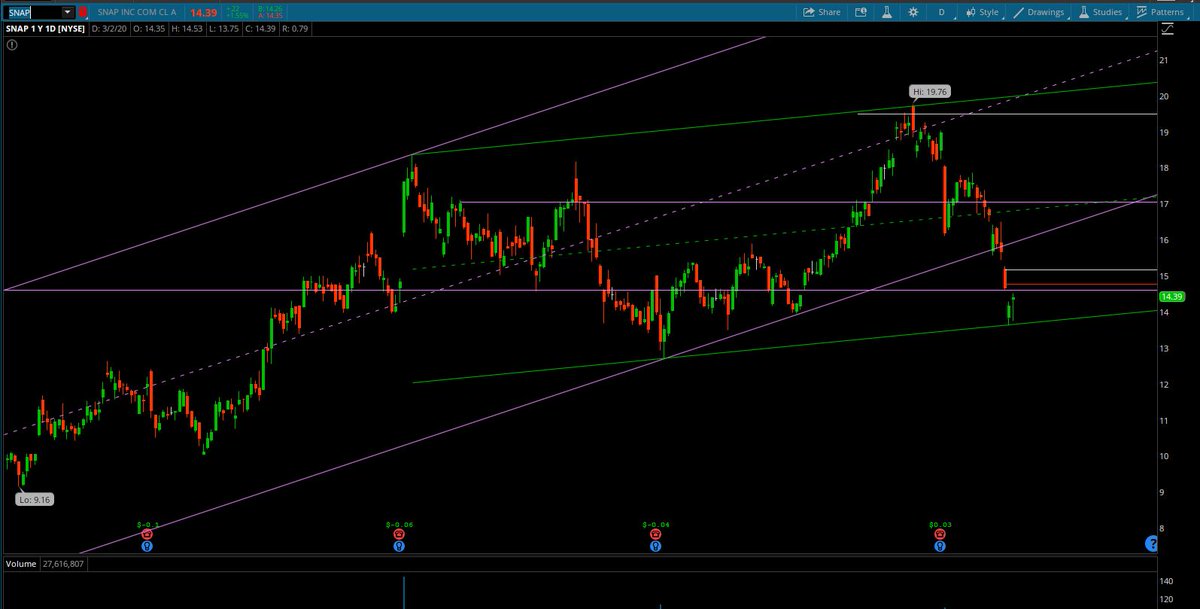Click the conference call icon under $0.03

939,535
